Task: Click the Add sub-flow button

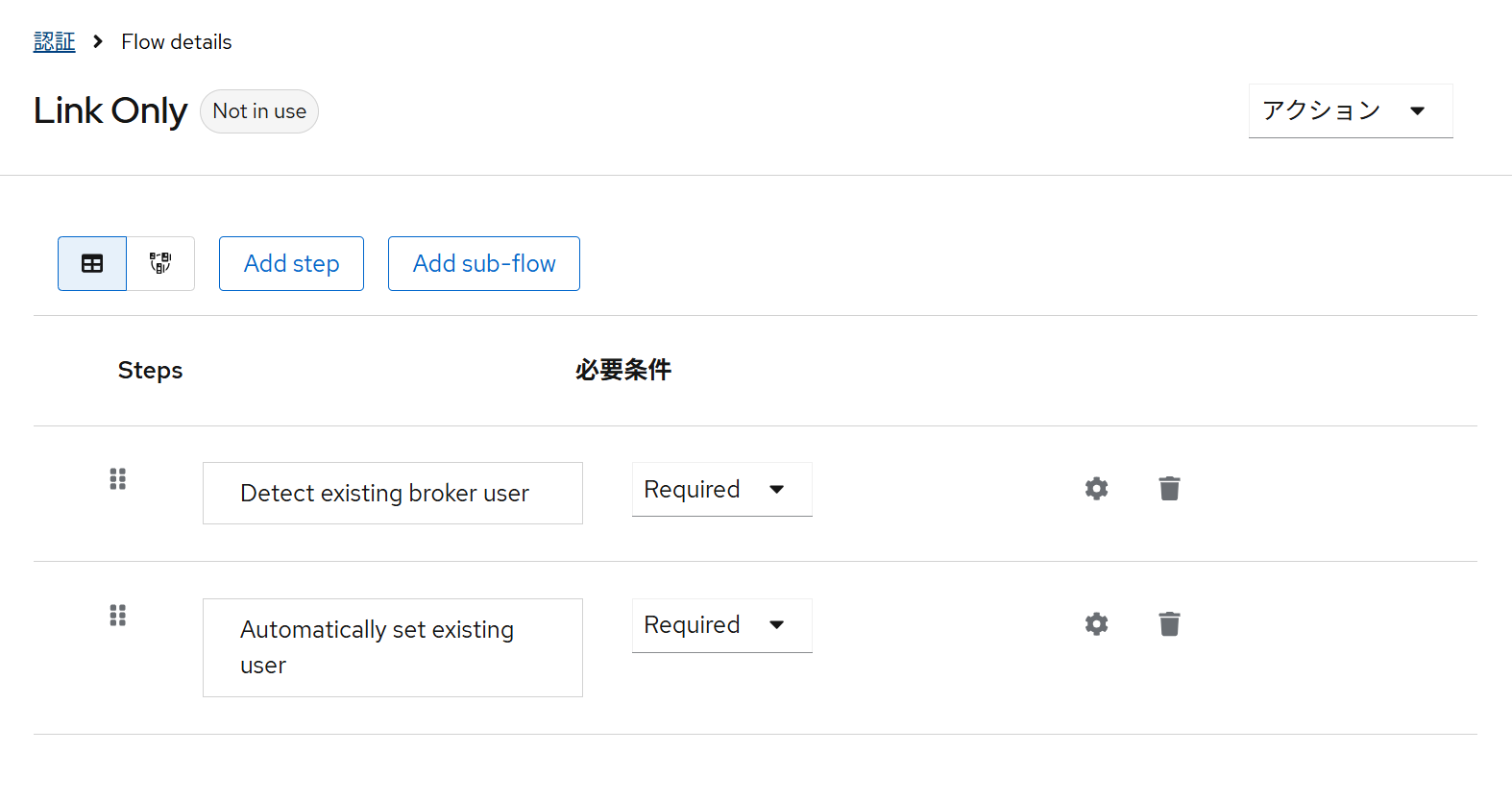Action: pos(484,263)
